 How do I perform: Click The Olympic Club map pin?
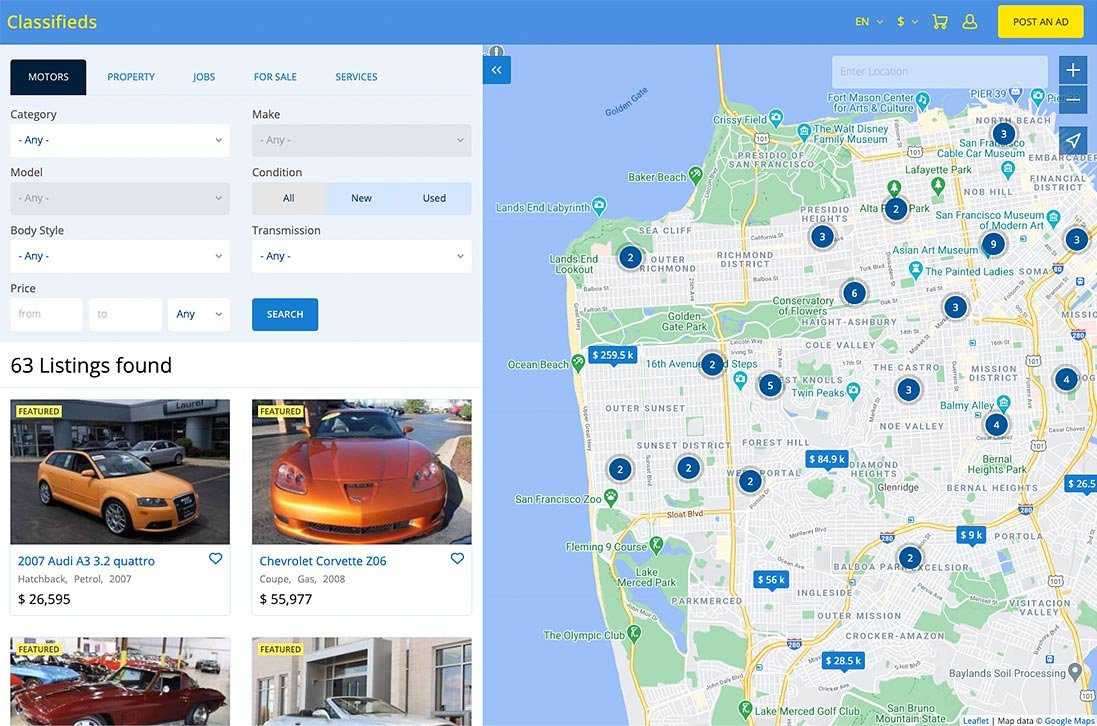(634, 633)
